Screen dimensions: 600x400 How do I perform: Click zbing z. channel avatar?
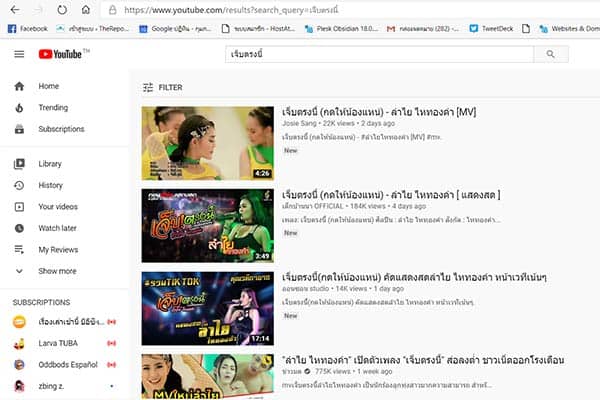tap(19, 386)
